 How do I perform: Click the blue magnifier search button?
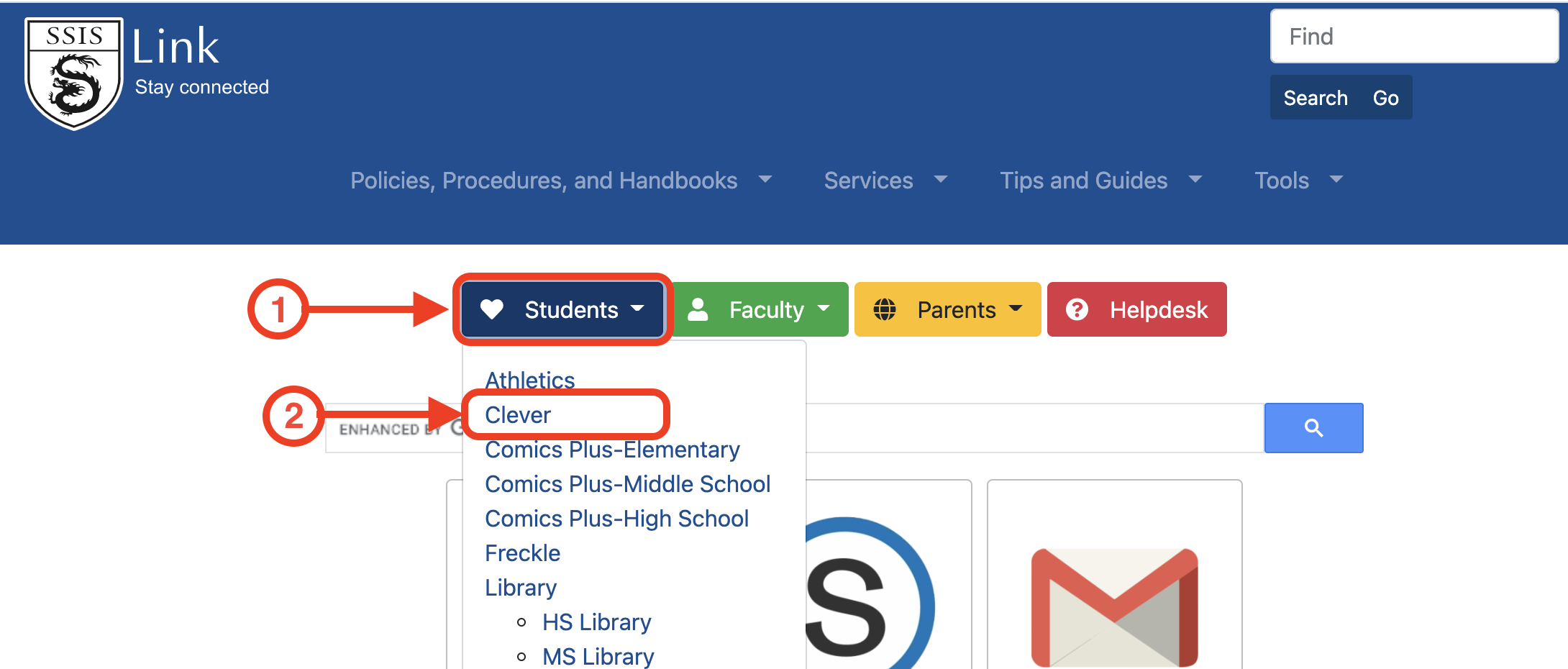(x=1313, y=428)
